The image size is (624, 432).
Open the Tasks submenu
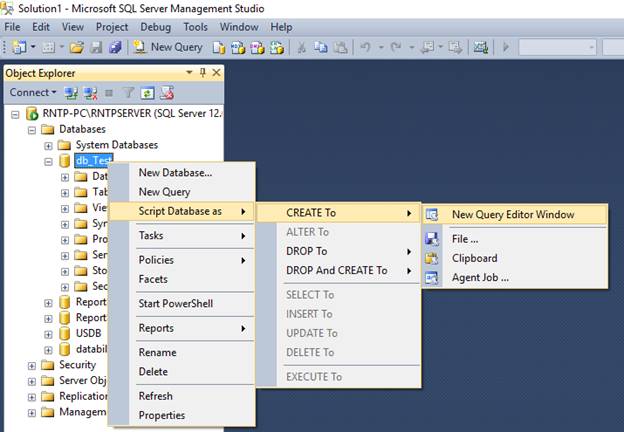181,235
